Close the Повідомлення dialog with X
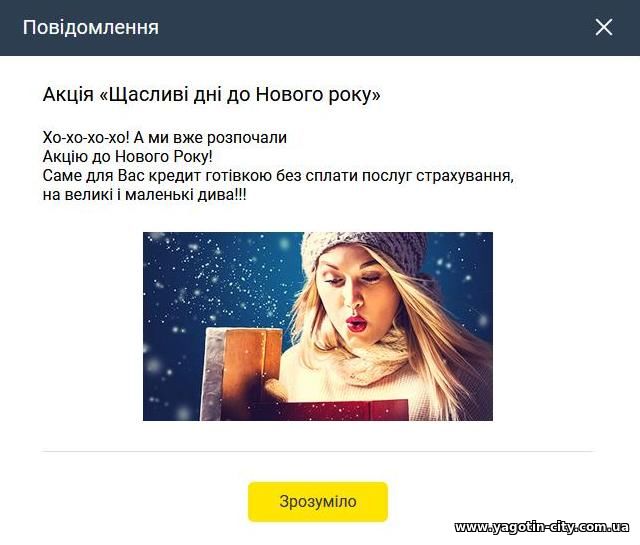The height and width of the screenshot is (545, 640). pyautogui.click(x=604, y=27)
